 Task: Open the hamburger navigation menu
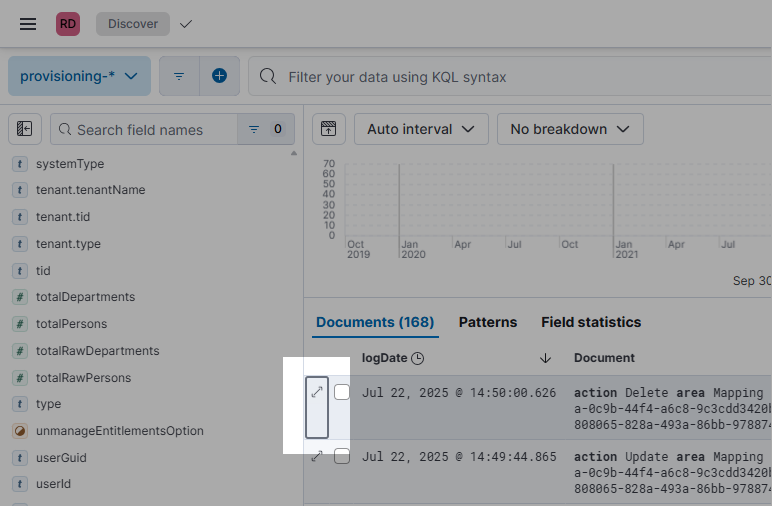coord(28,24)
